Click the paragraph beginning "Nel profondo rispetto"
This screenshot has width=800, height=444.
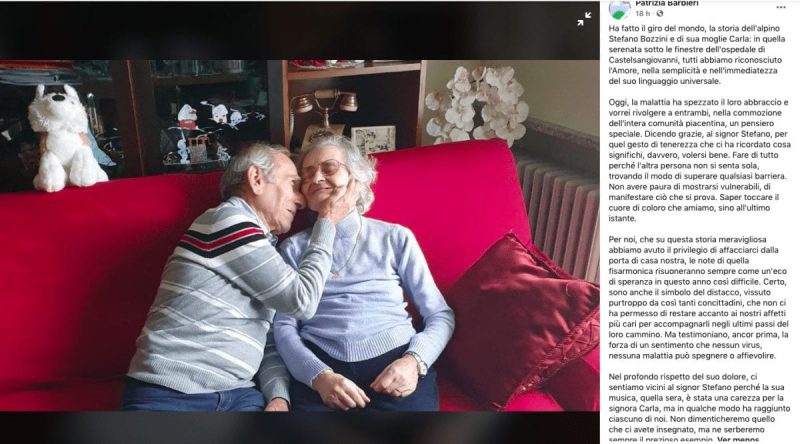point(699,408)
